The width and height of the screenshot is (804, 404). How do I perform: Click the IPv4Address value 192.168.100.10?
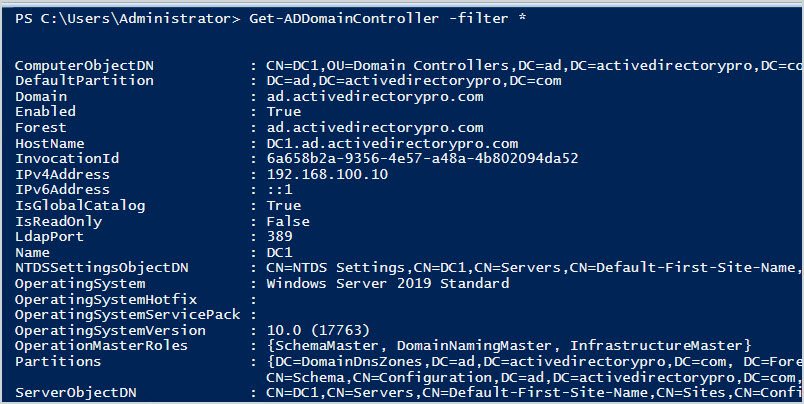coord(327,174)
